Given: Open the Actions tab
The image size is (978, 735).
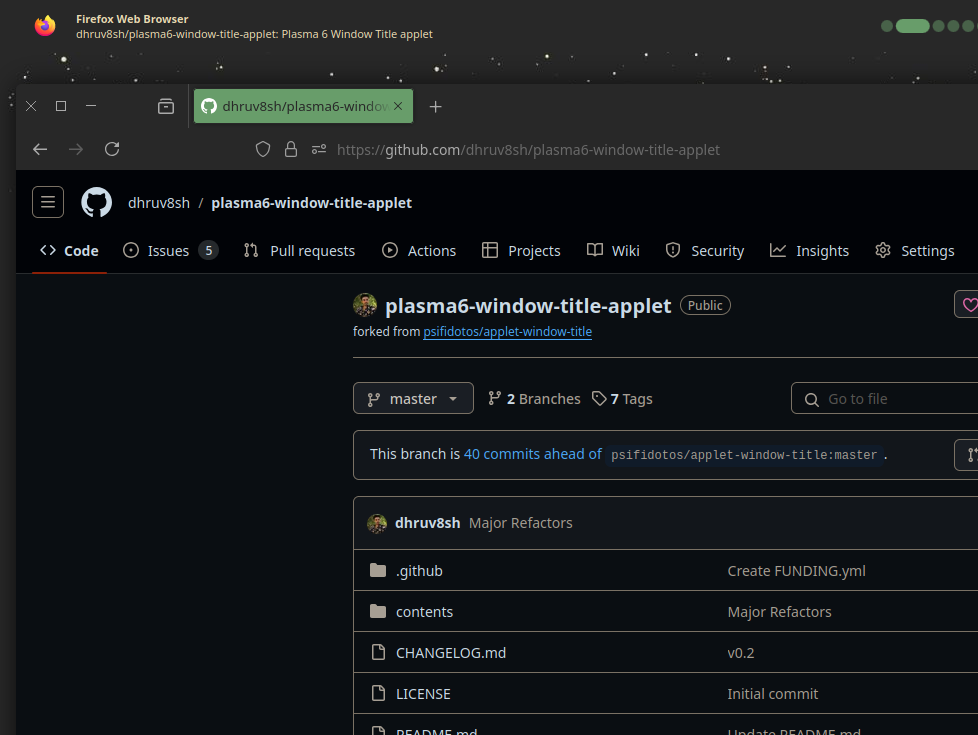Looking at the screenshot, I should pos(419,251).
